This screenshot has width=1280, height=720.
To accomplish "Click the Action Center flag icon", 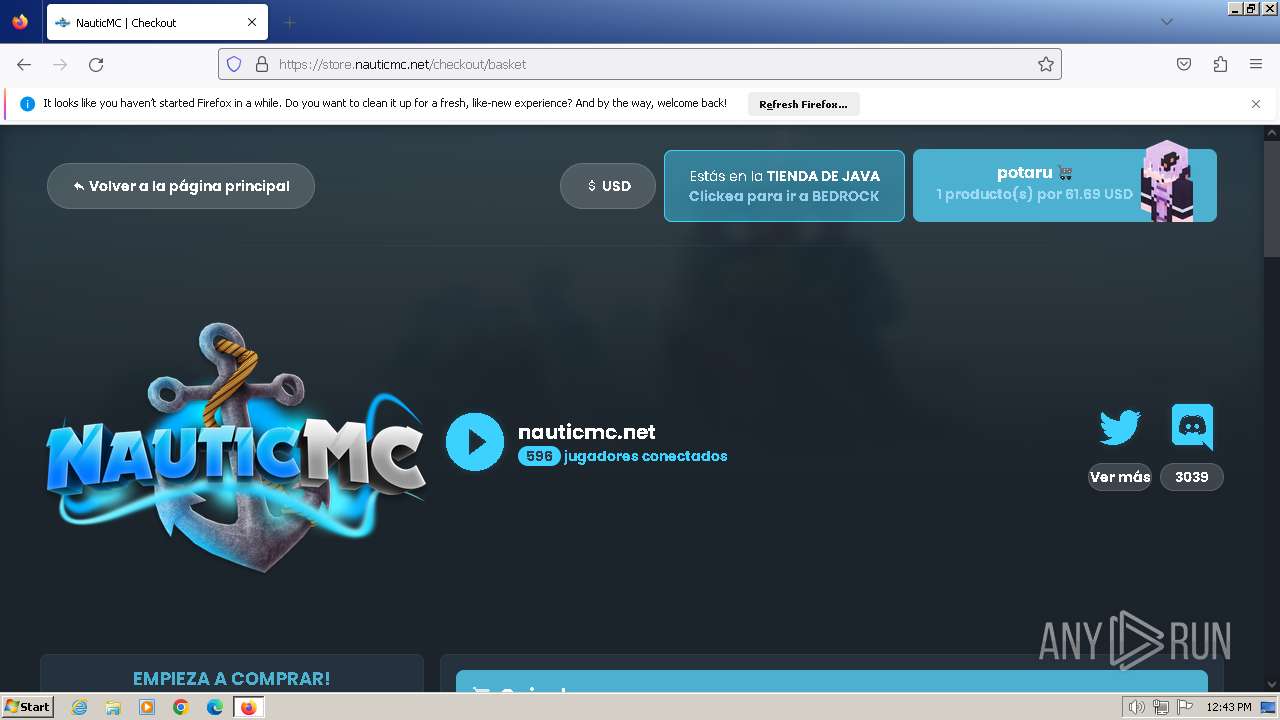I will (1184, 707).
